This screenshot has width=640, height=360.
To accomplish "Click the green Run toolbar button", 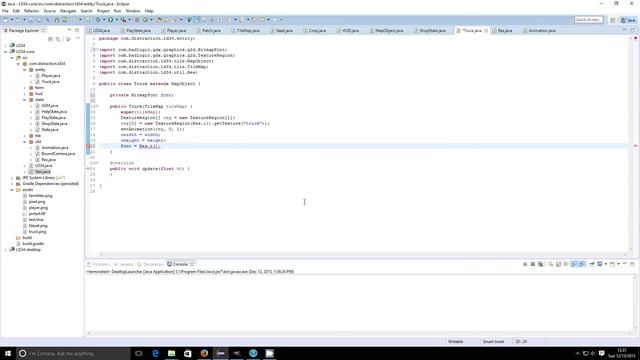I will click(x=110, y=20).
